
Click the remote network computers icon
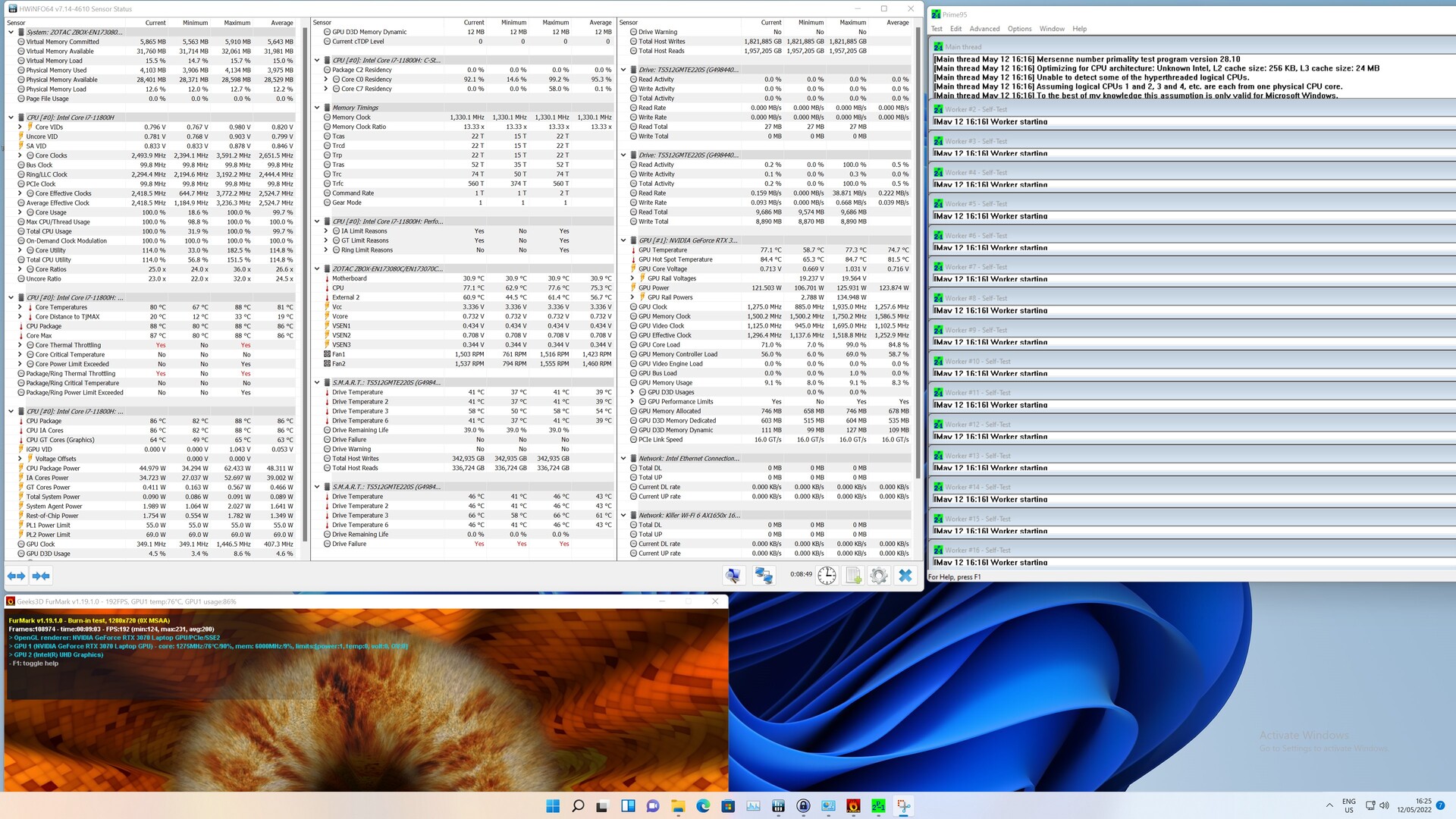pyautogui.click(x=764, y=576)
